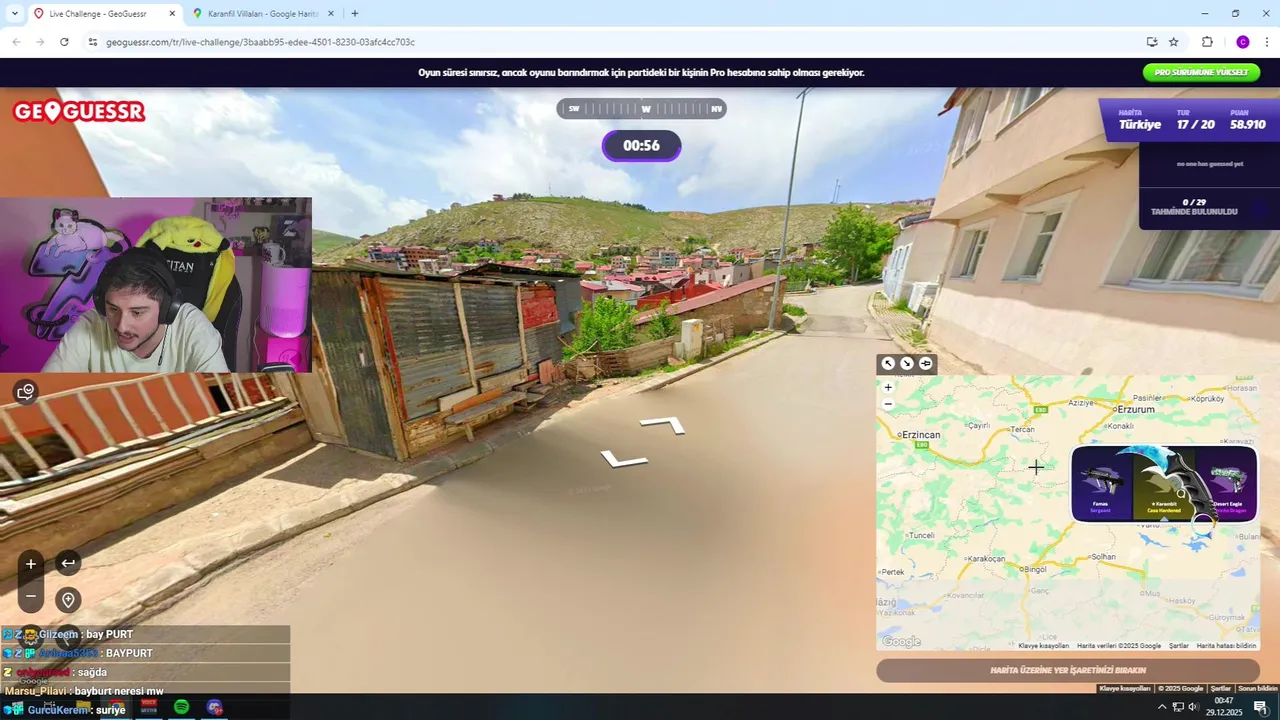The width and height of the screenshot is (1280, 720).
Task: Open the Chrome profile avatar
Action: click(x=1243, y=42)
